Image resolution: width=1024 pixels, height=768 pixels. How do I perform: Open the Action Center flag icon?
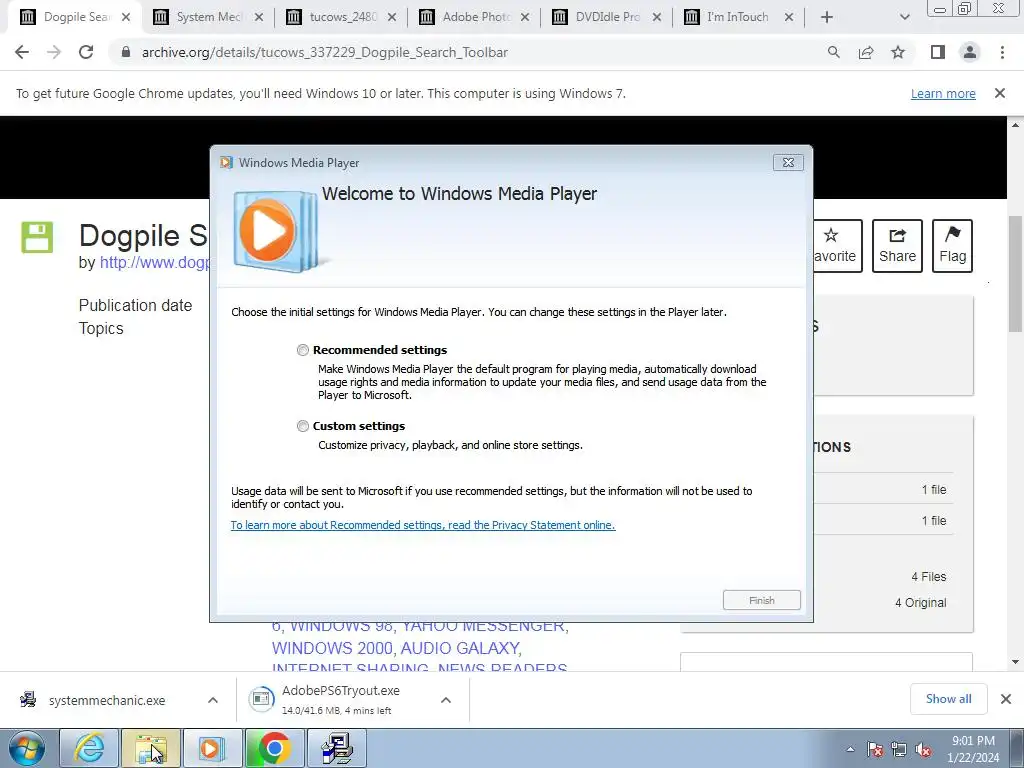click(875, 750)
